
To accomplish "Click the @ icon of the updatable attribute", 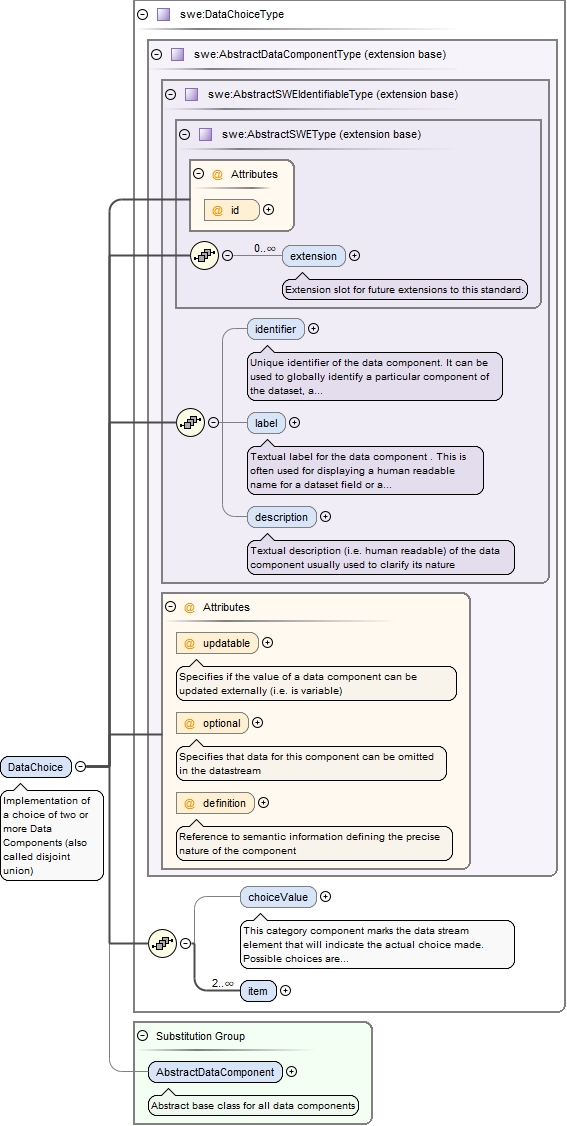I will click(189, 643).
